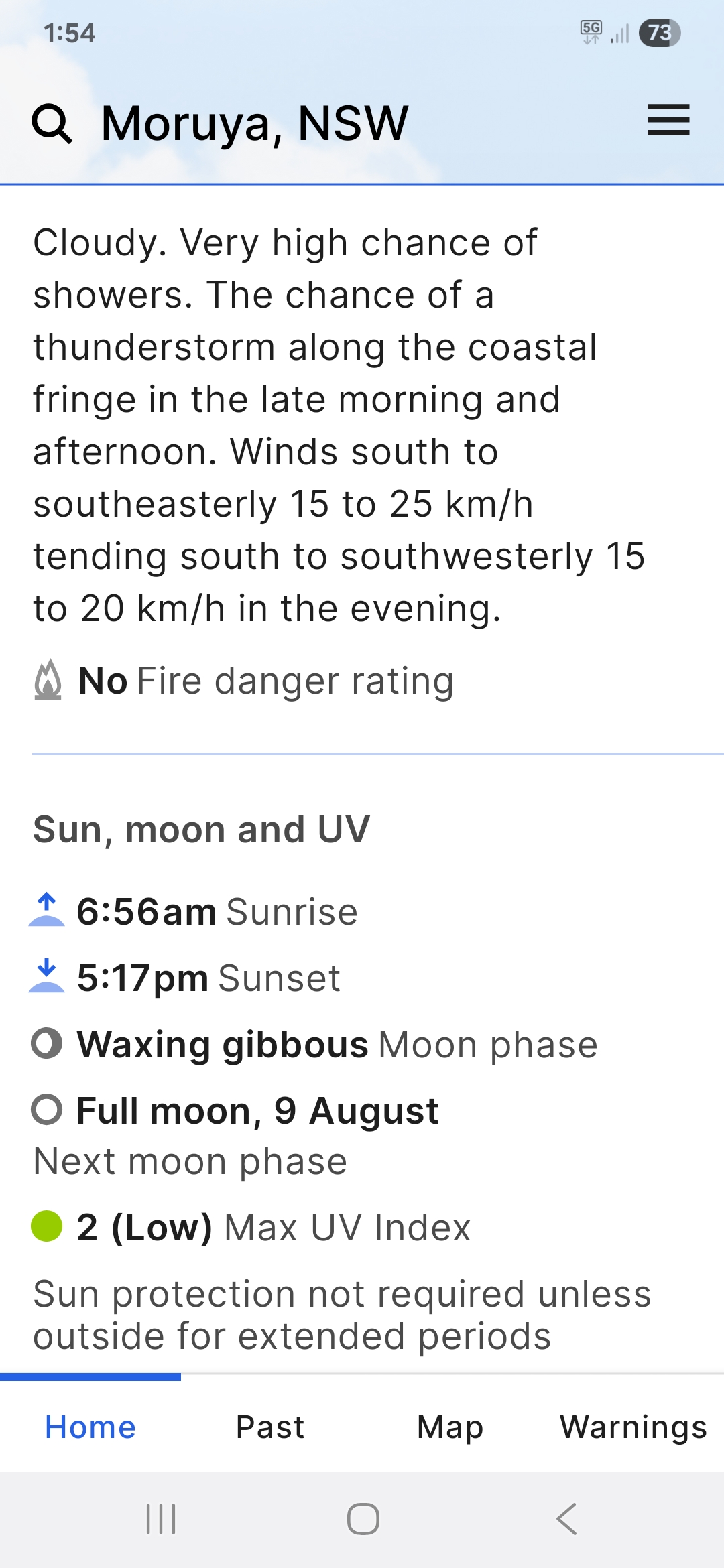Tap the full moon circle icon

click(47, 1110)
